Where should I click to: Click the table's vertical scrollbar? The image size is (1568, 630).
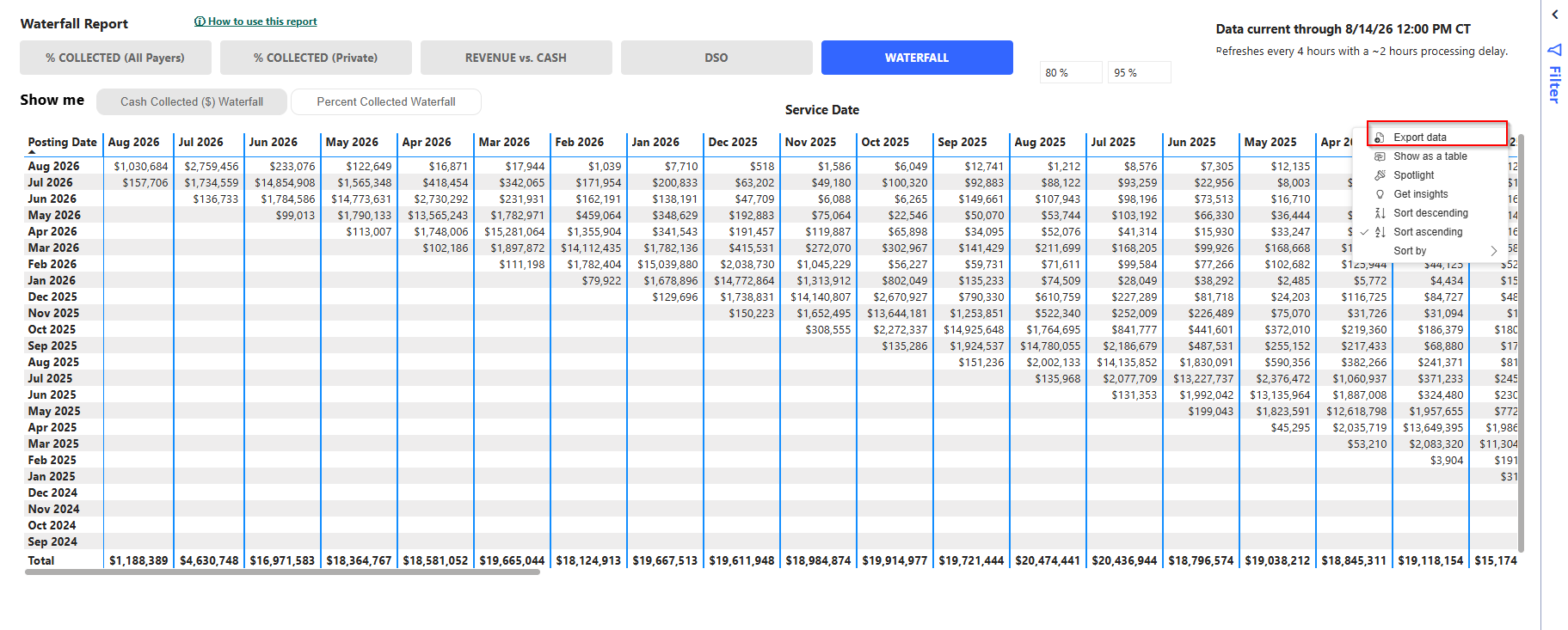point(1521,344)
